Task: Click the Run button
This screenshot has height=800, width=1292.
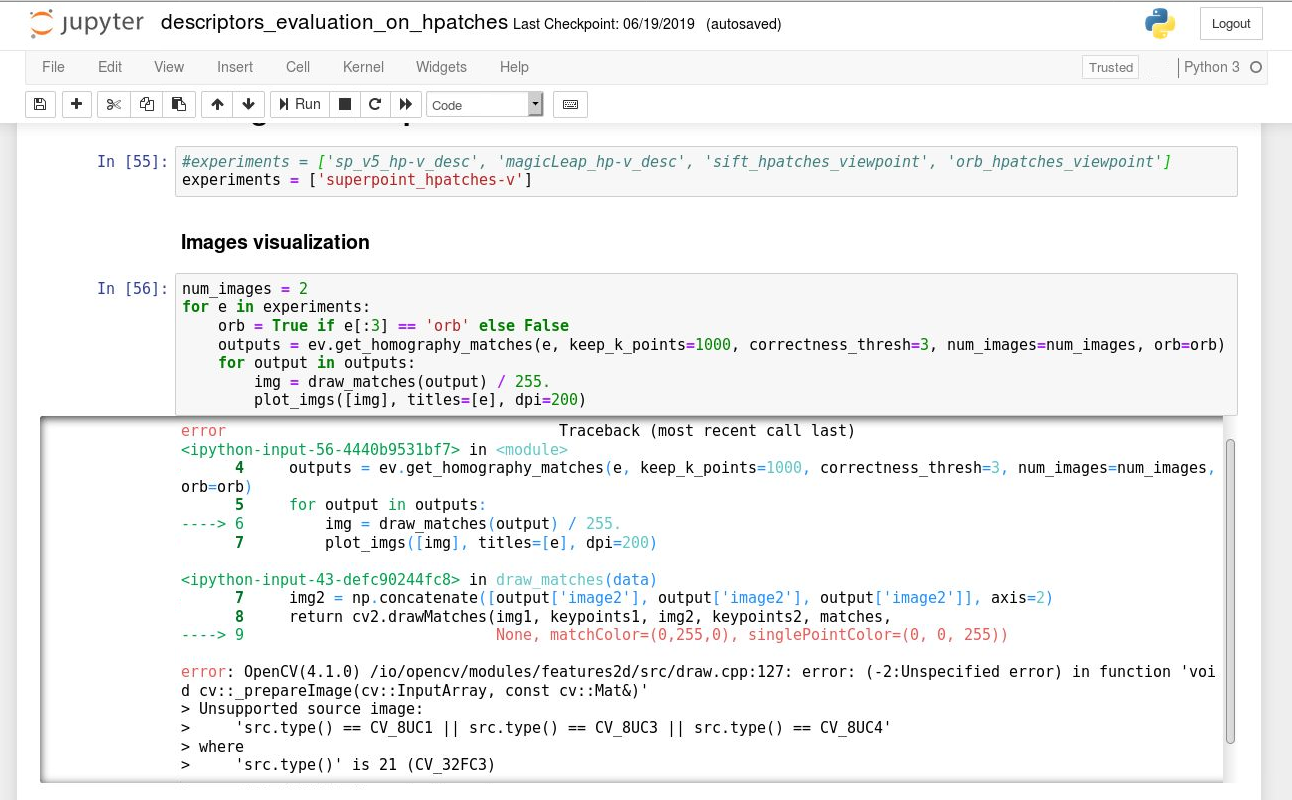Action: [x=299, y=104]
